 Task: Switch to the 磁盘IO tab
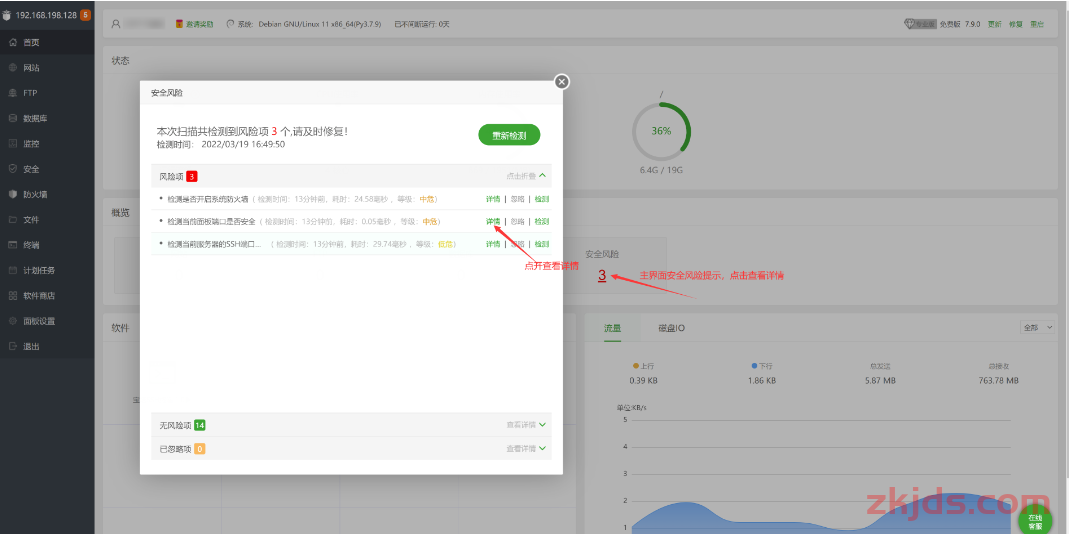tap(672, 328)
